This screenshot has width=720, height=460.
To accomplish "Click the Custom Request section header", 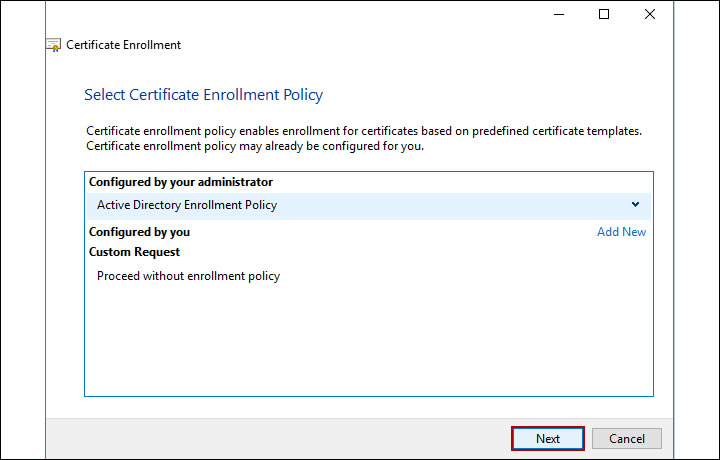I will pyautogui.click(x=134, y=252).
